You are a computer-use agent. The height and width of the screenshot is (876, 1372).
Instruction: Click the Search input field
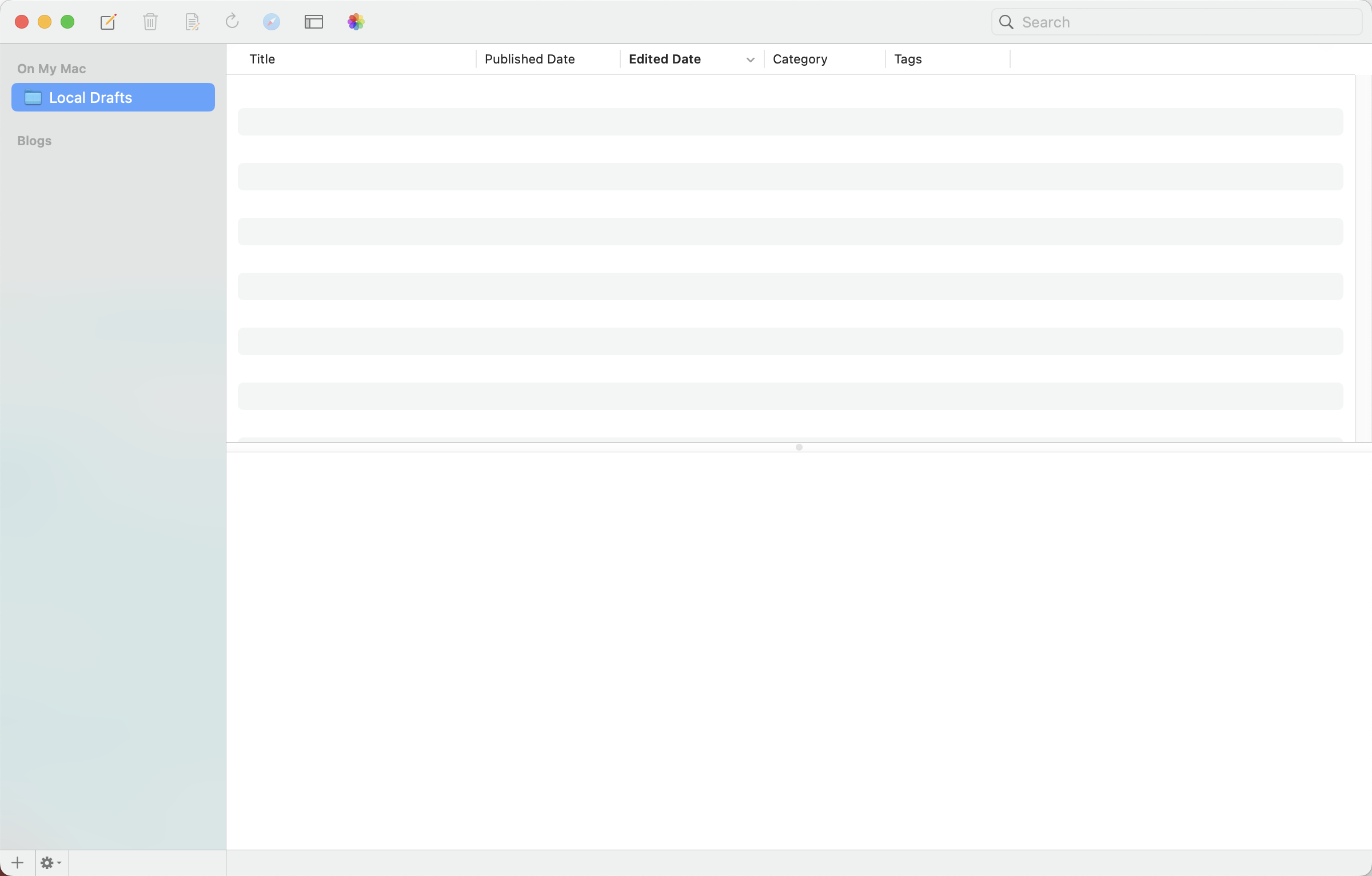[1176, 21]
